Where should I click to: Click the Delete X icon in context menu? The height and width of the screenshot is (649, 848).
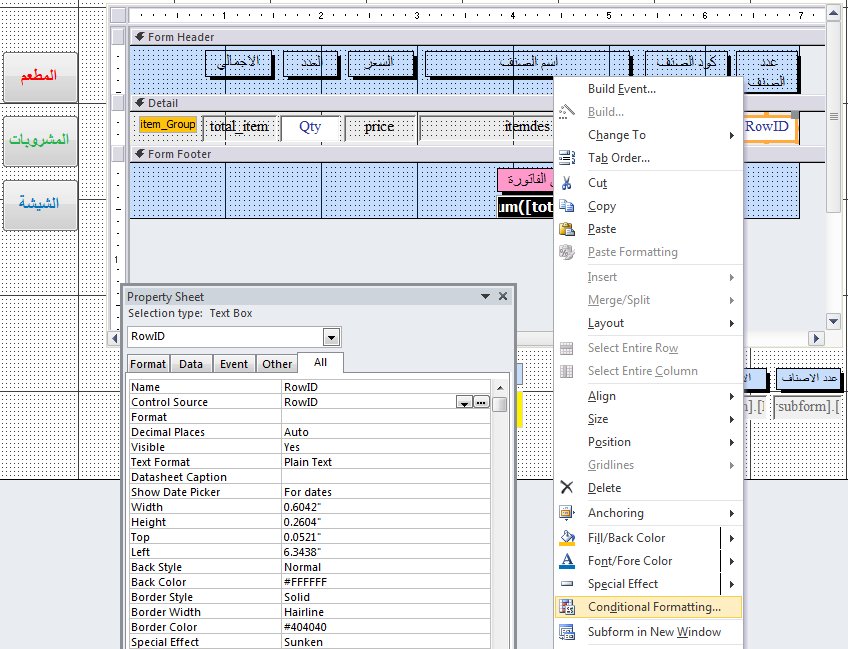coord(566,488)
